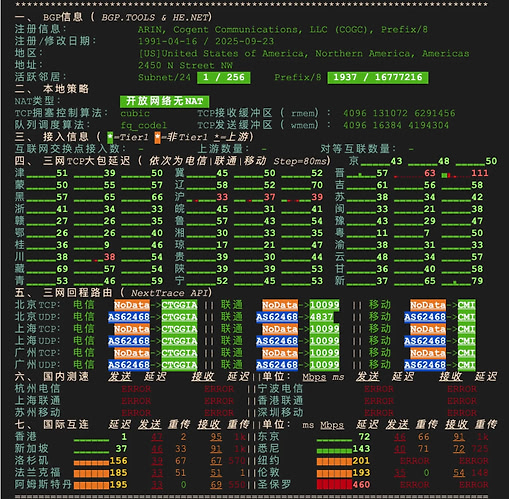Click the green Tier1 legend marker
The width and height of the screenshot is (509, 499).
(110, 137)
